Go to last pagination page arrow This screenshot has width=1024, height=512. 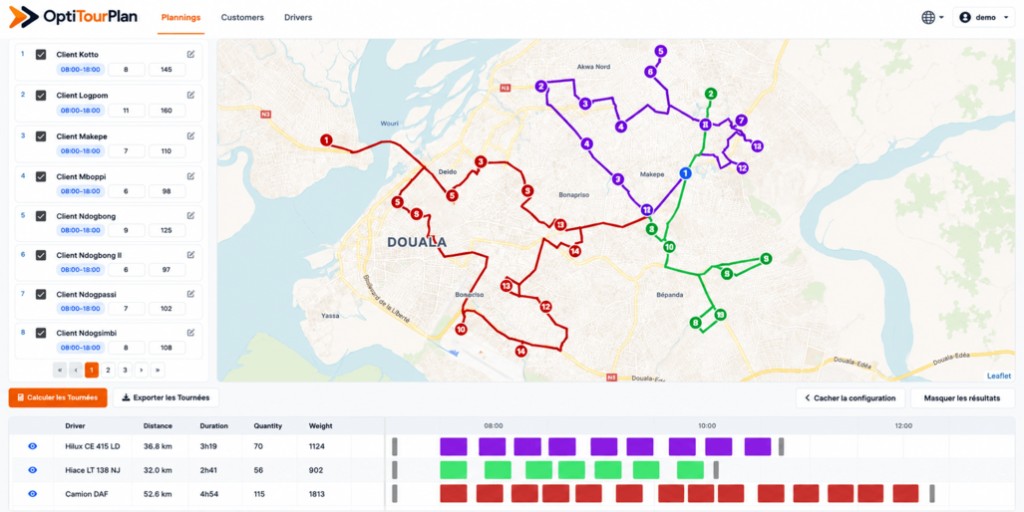[x=157, y=370]
